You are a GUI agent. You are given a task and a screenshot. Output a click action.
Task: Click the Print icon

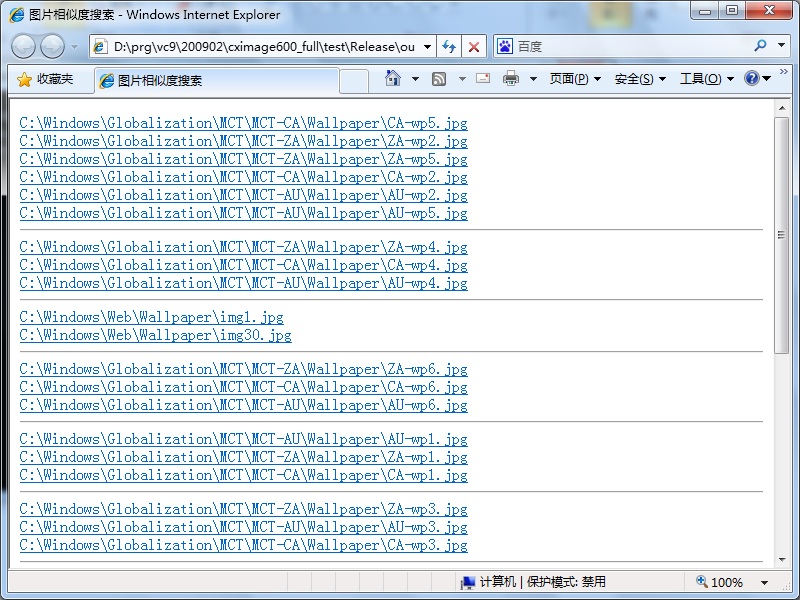511,79
